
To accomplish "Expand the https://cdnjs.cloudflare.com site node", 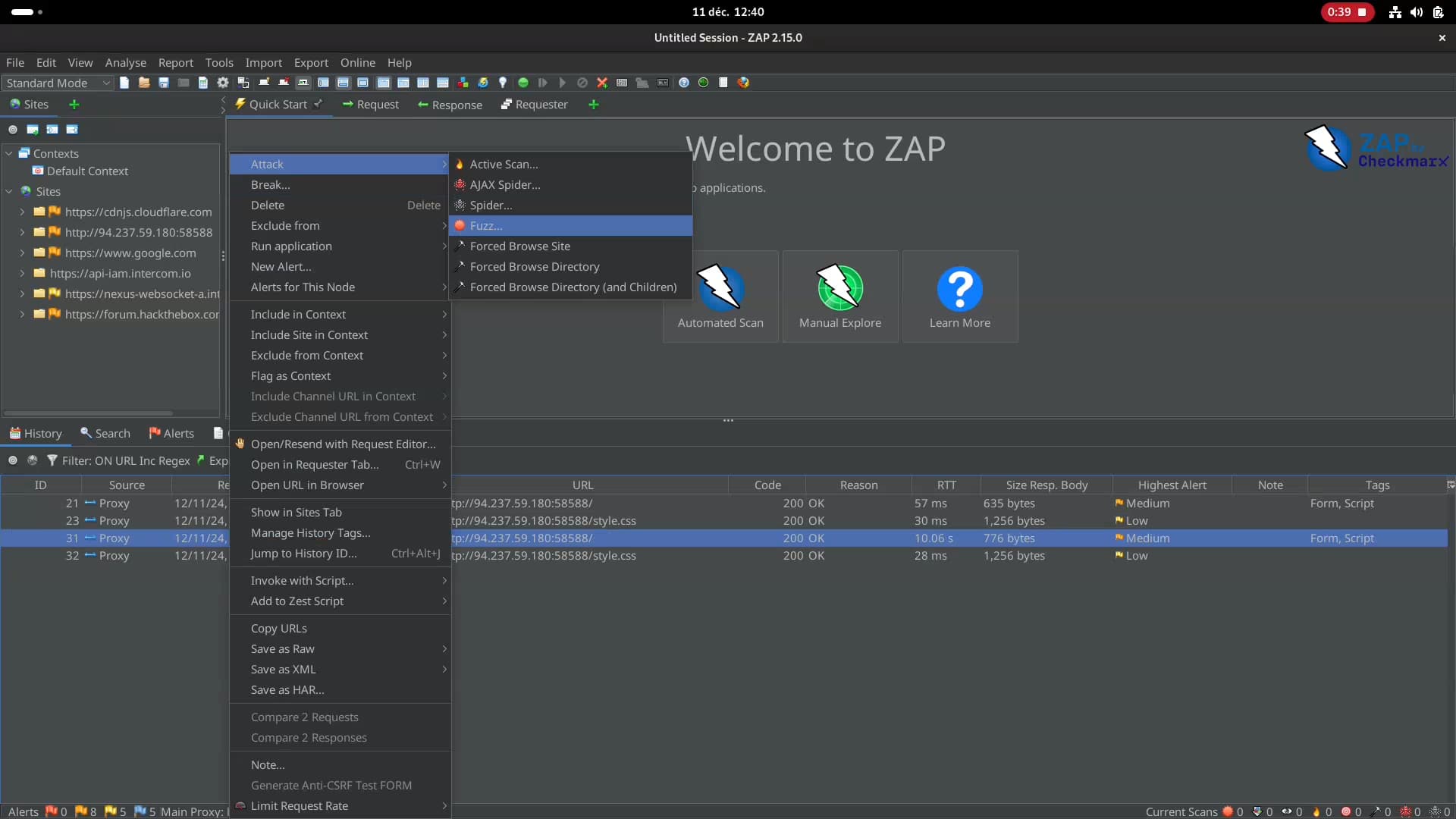I will click(x=22, y=212).
